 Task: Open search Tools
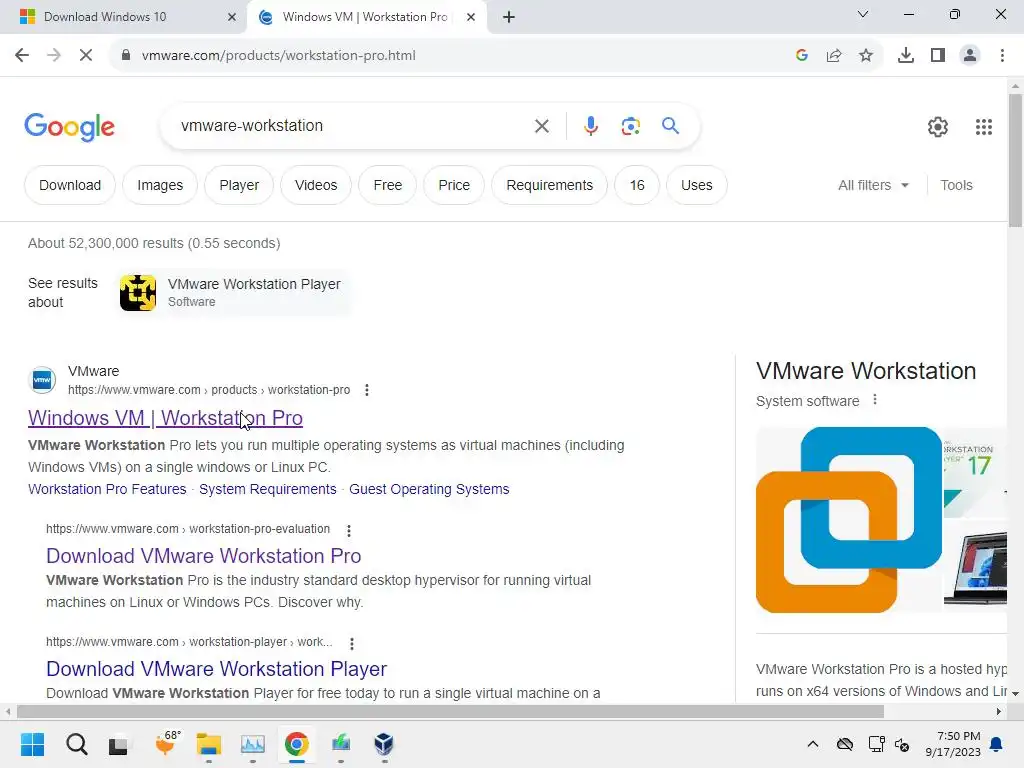(x=956, y=185)
